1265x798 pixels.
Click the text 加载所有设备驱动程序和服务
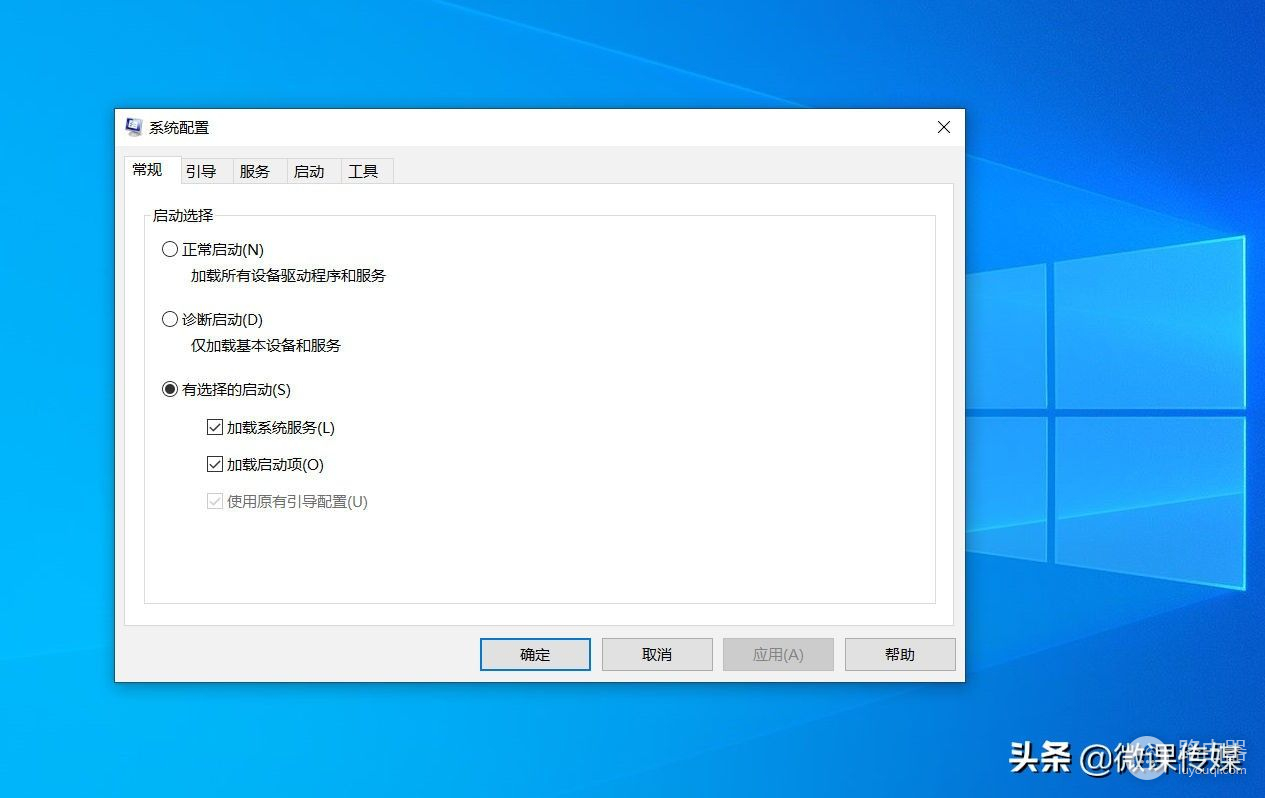(x=288, y=275)
